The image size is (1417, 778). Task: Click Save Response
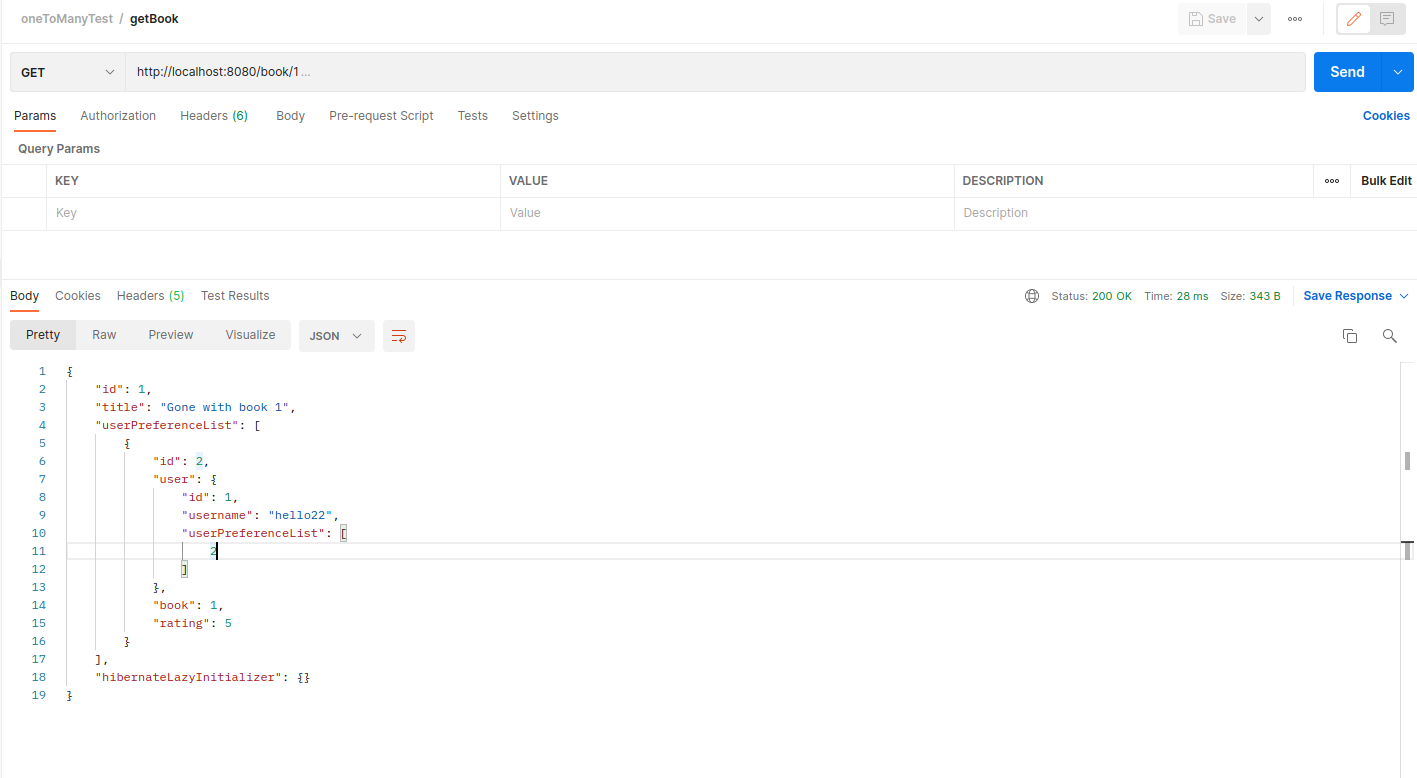[x=1347, y=296]
